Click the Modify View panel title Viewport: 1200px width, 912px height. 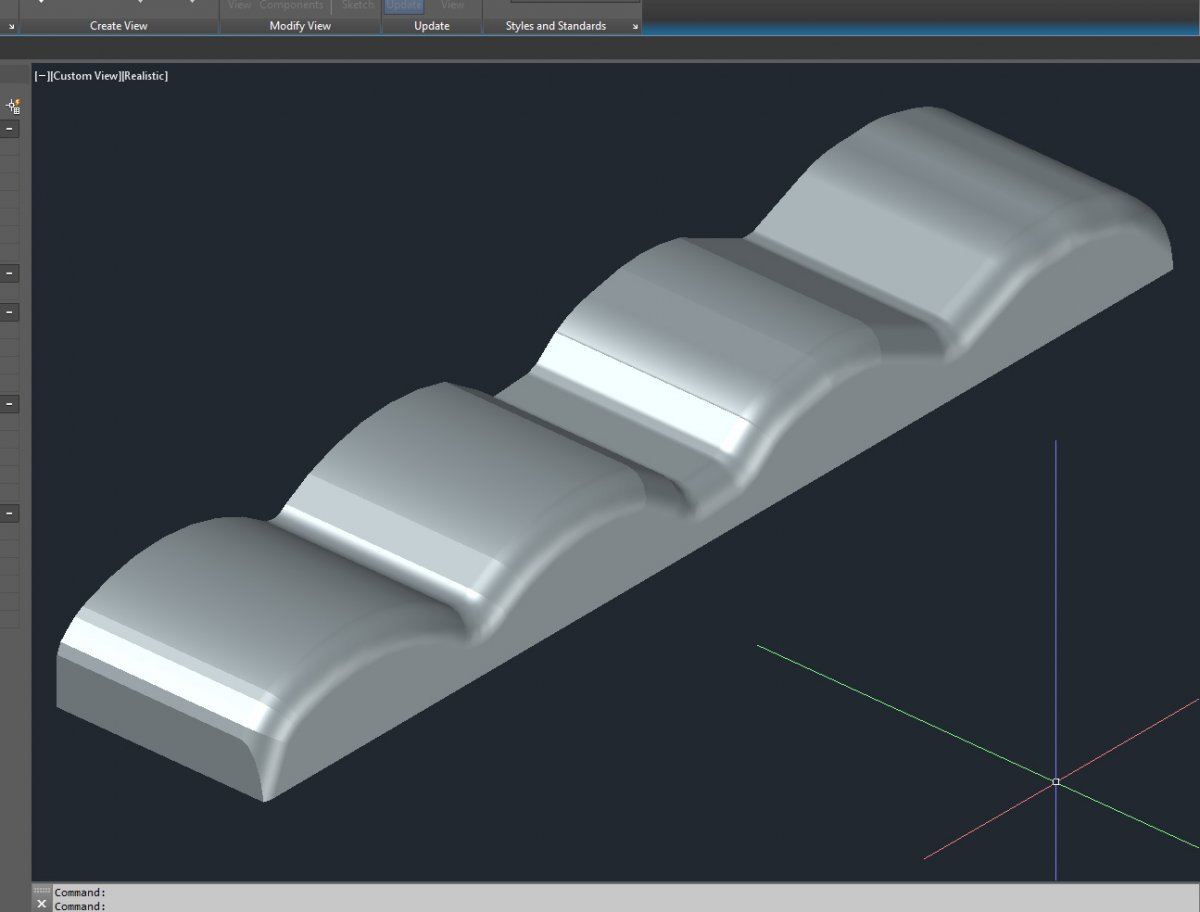300,26
